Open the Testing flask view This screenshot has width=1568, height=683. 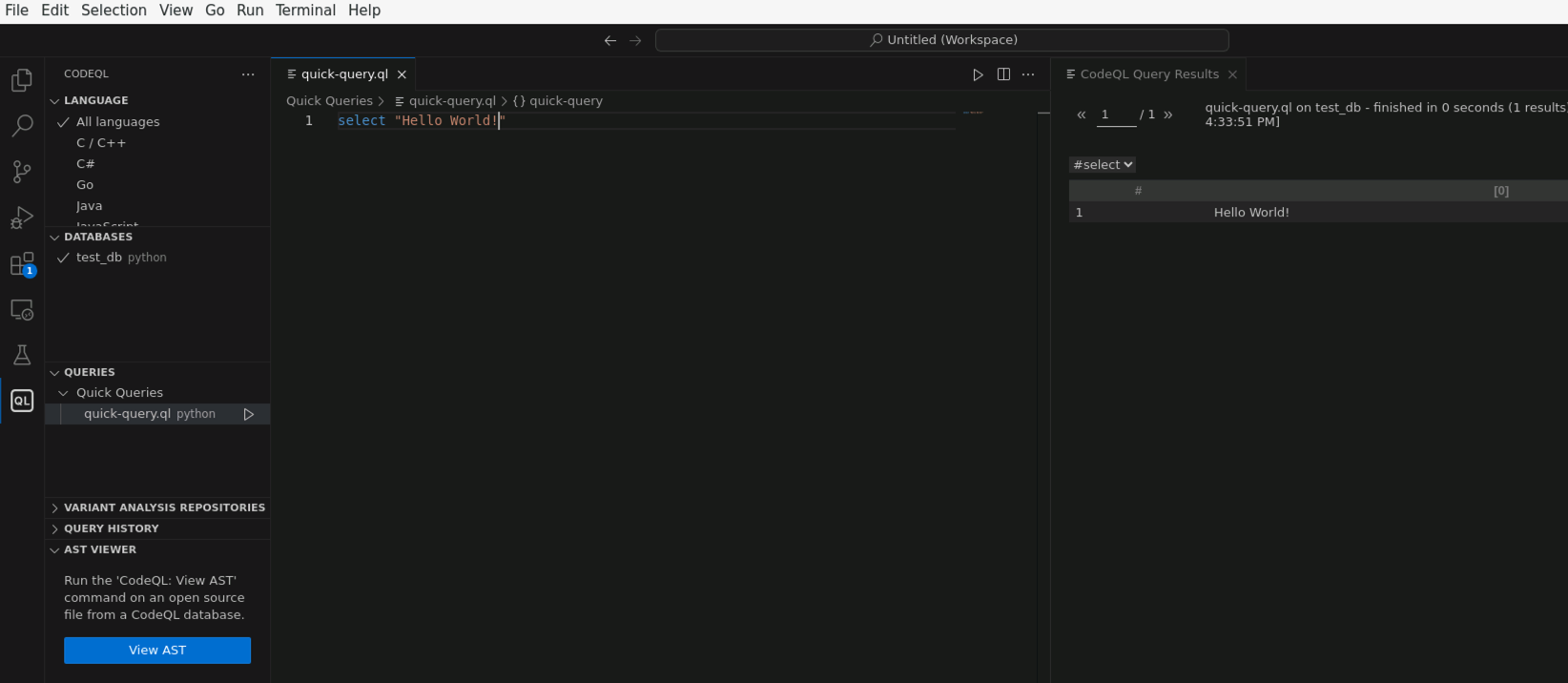(22, 355)
